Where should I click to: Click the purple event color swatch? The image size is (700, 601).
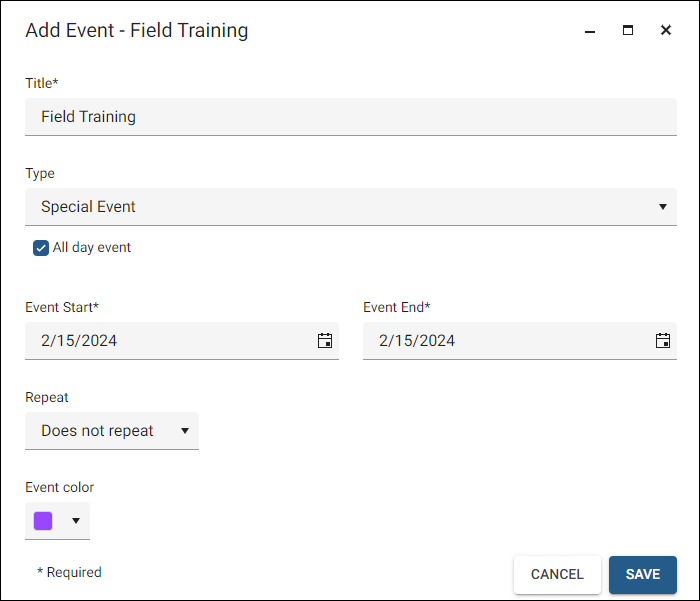pyautogui.click(x=43, y=521)
